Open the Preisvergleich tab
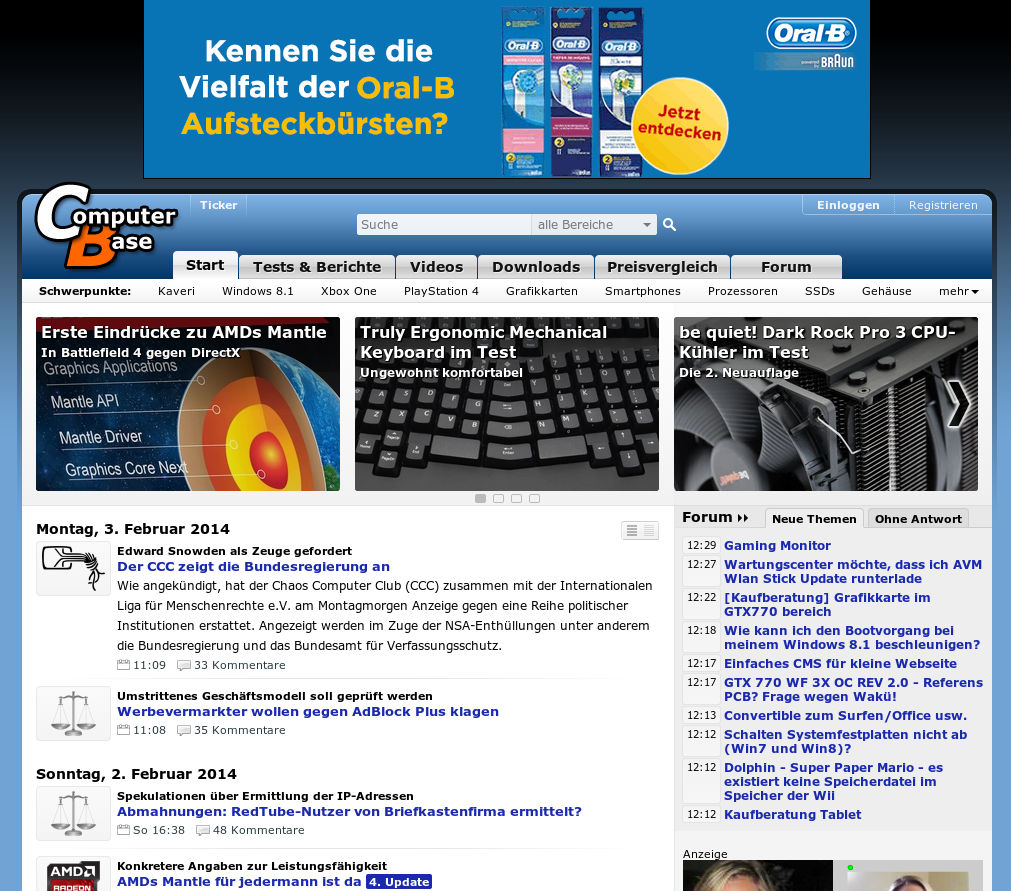This screenshot has width=1011, height=891. (662, 267)
